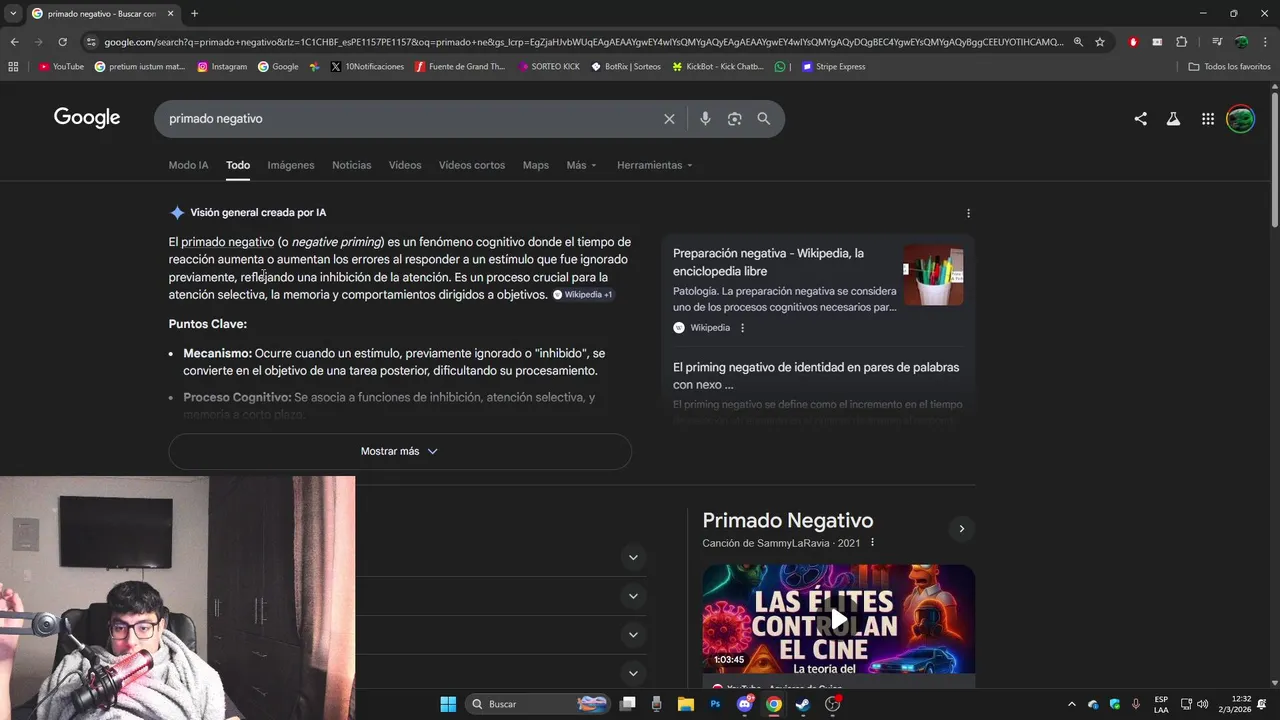
Task: Open the WhatsApp bookmark icon
Action: (x=780, y=67)
